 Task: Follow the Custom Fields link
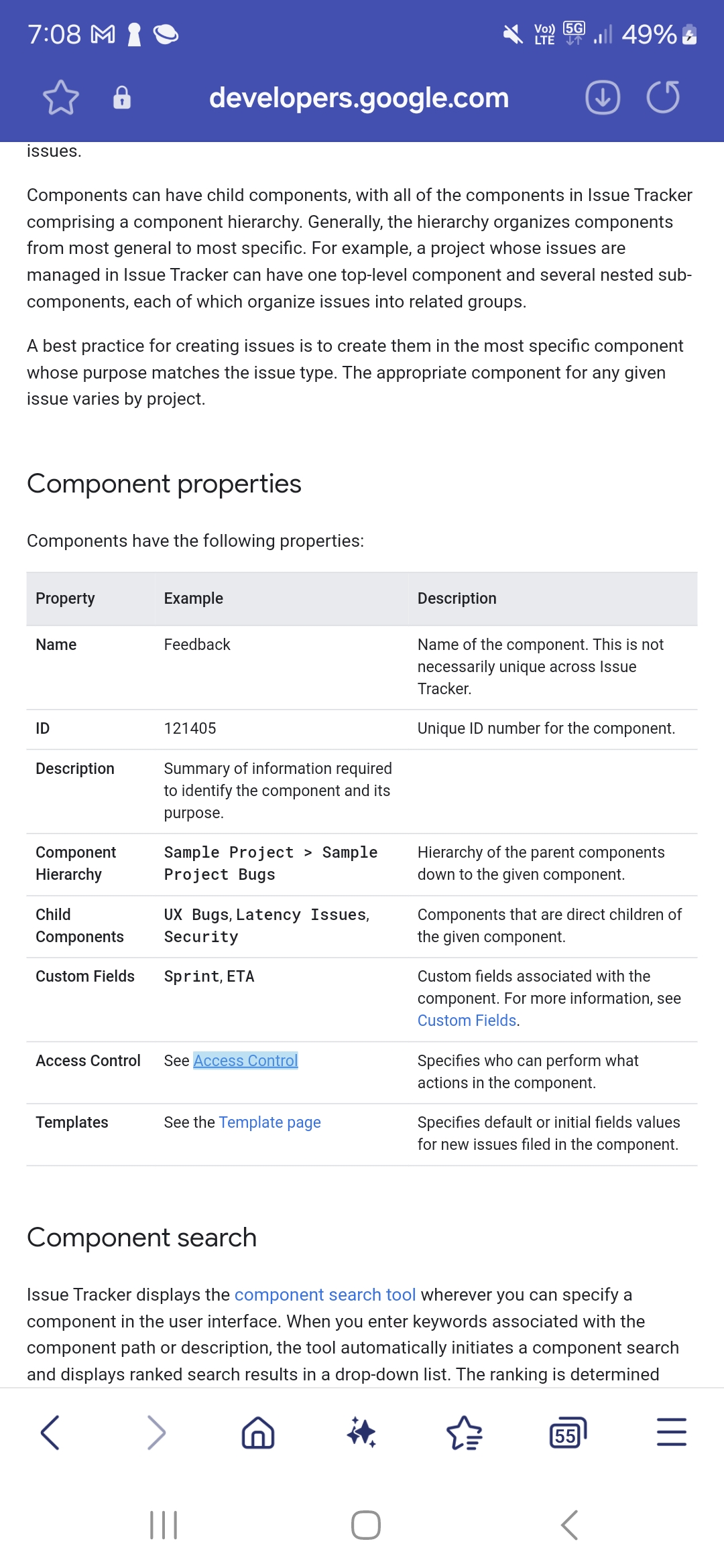(467, 1021)
